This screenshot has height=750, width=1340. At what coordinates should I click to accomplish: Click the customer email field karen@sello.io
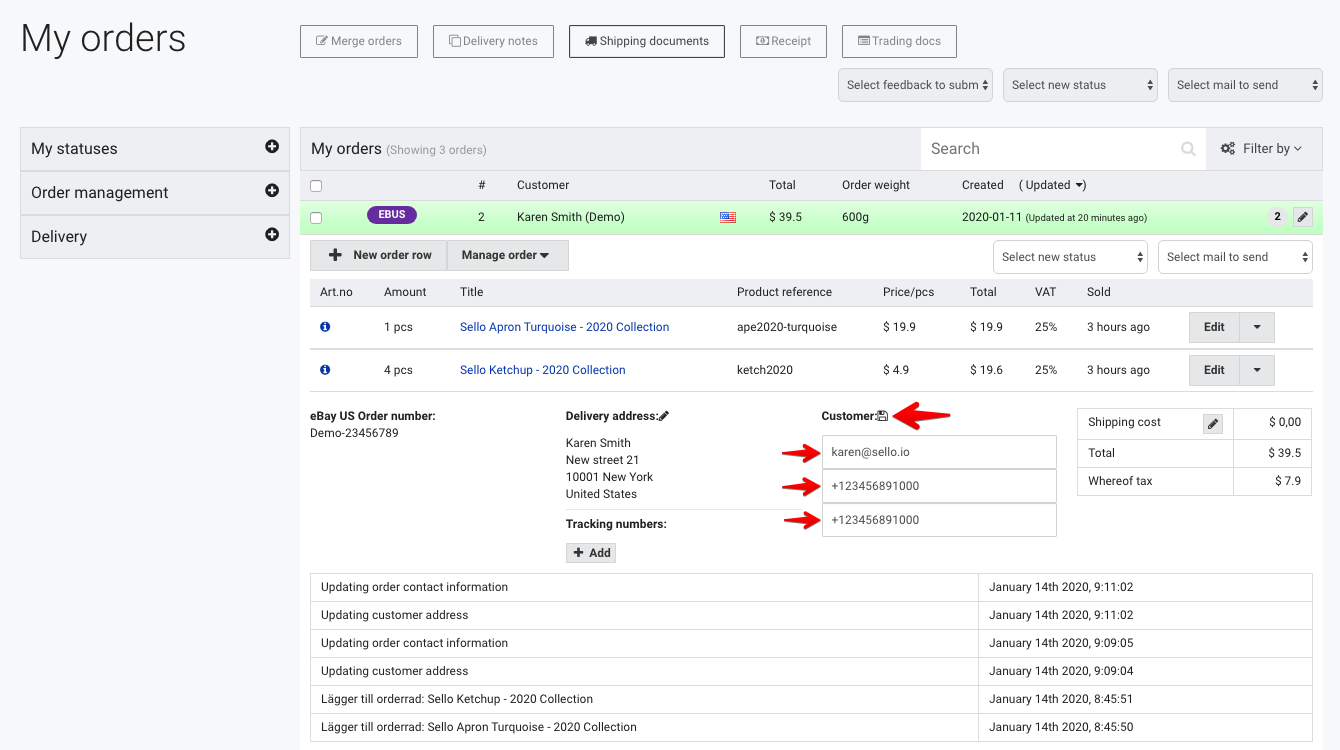(939, 452)
